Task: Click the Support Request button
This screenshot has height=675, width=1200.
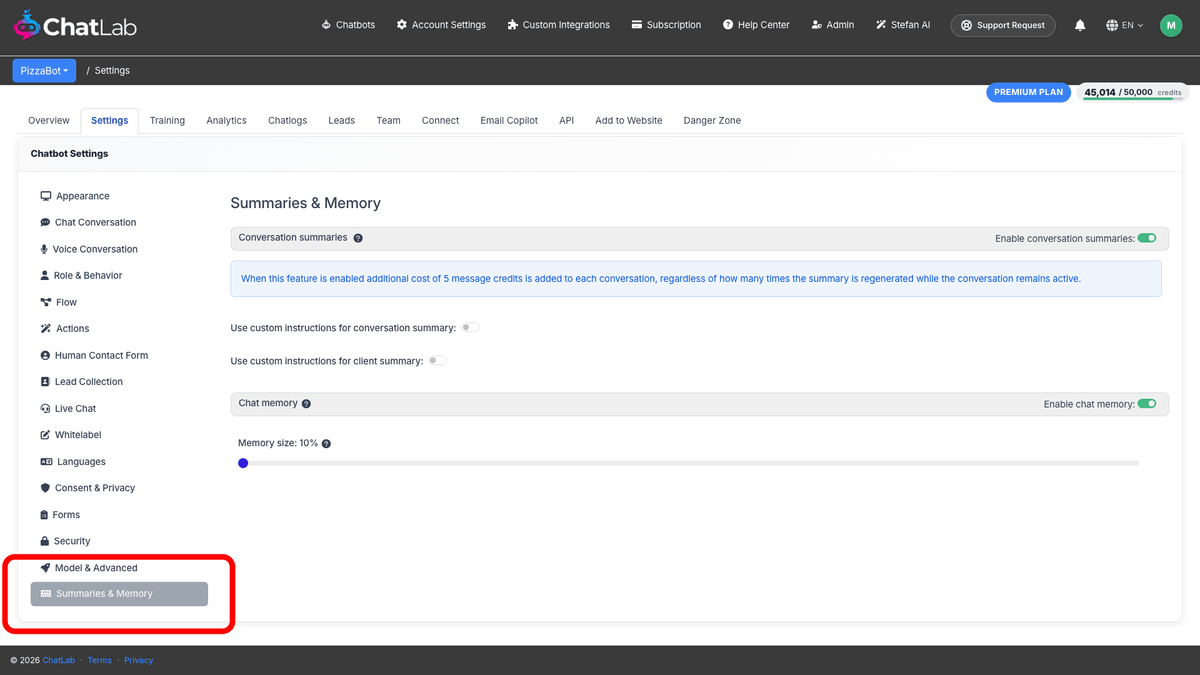Action: point(1003,25)
